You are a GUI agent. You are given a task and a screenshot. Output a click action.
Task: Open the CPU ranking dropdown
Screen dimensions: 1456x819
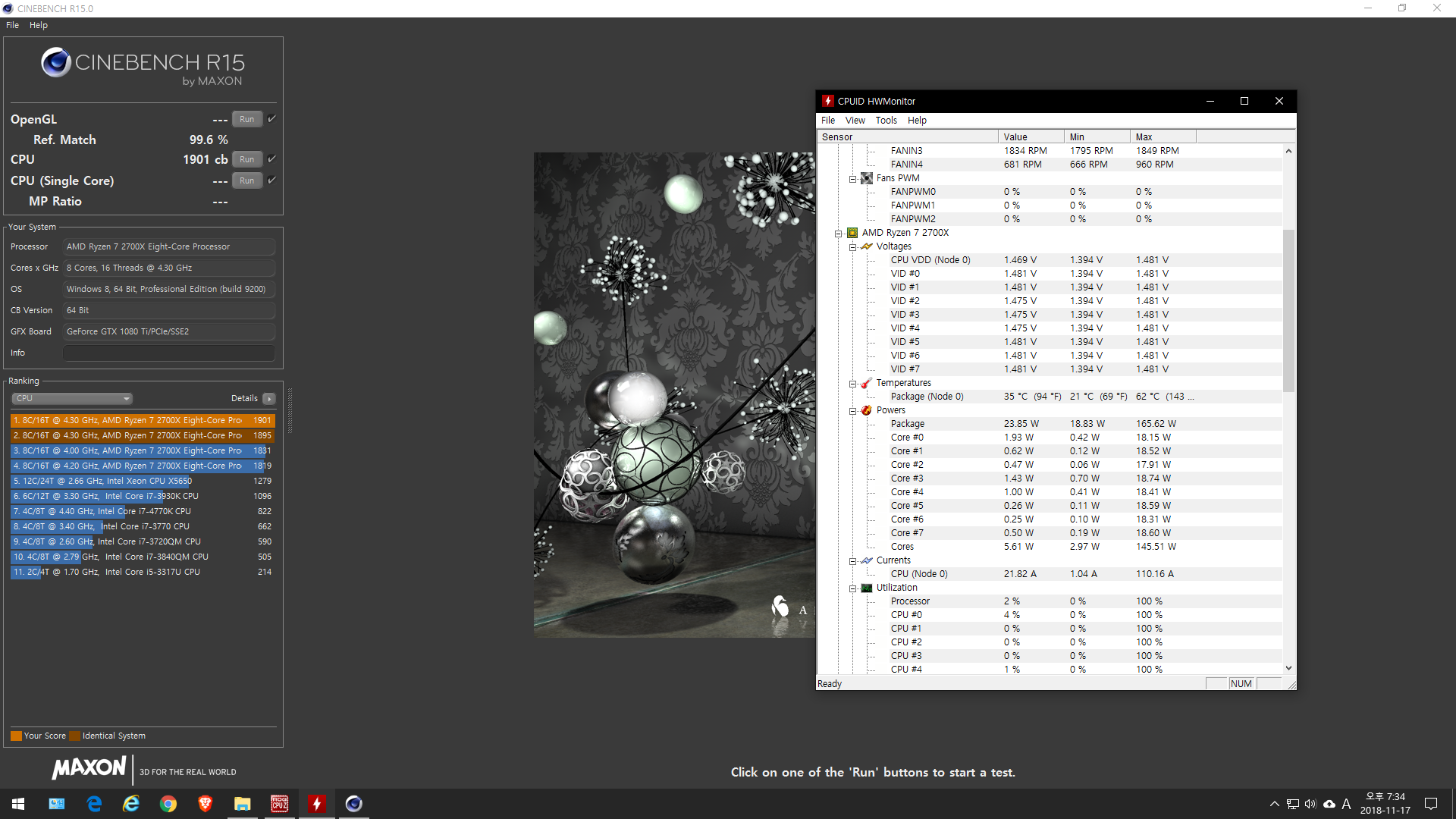(x=72, y=399)
